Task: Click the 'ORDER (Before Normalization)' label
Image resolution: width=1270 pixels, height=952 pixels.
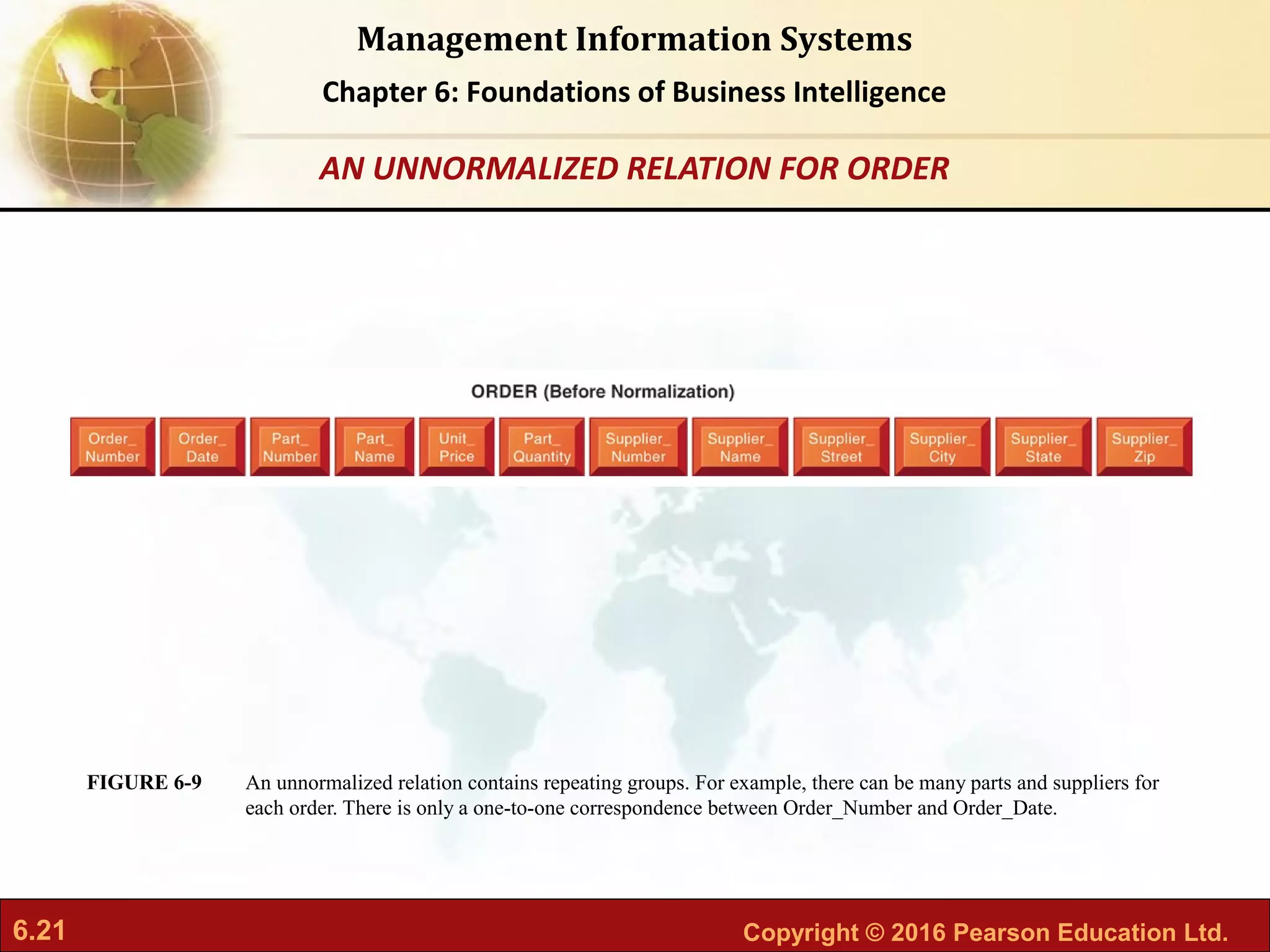Action: click(603, 392)
